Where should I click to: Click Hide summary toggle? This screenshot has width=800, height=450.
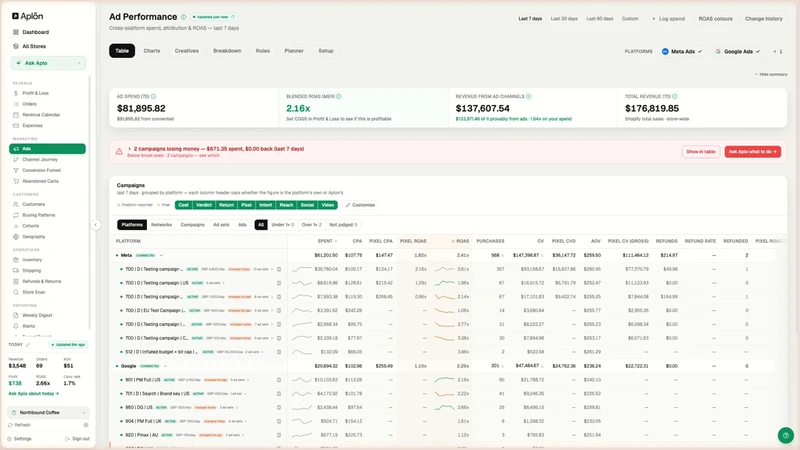tap(771, 74)
